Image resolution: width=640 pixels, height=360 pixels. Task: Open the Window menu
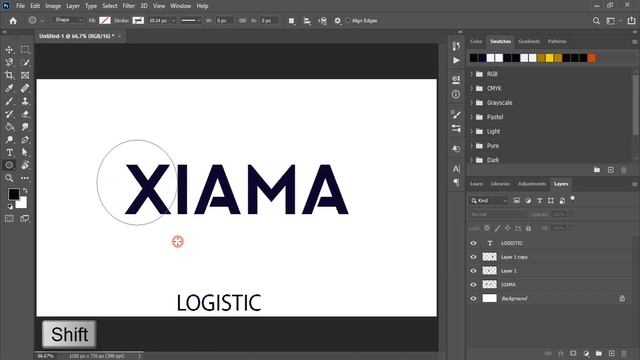coord(180,6)
